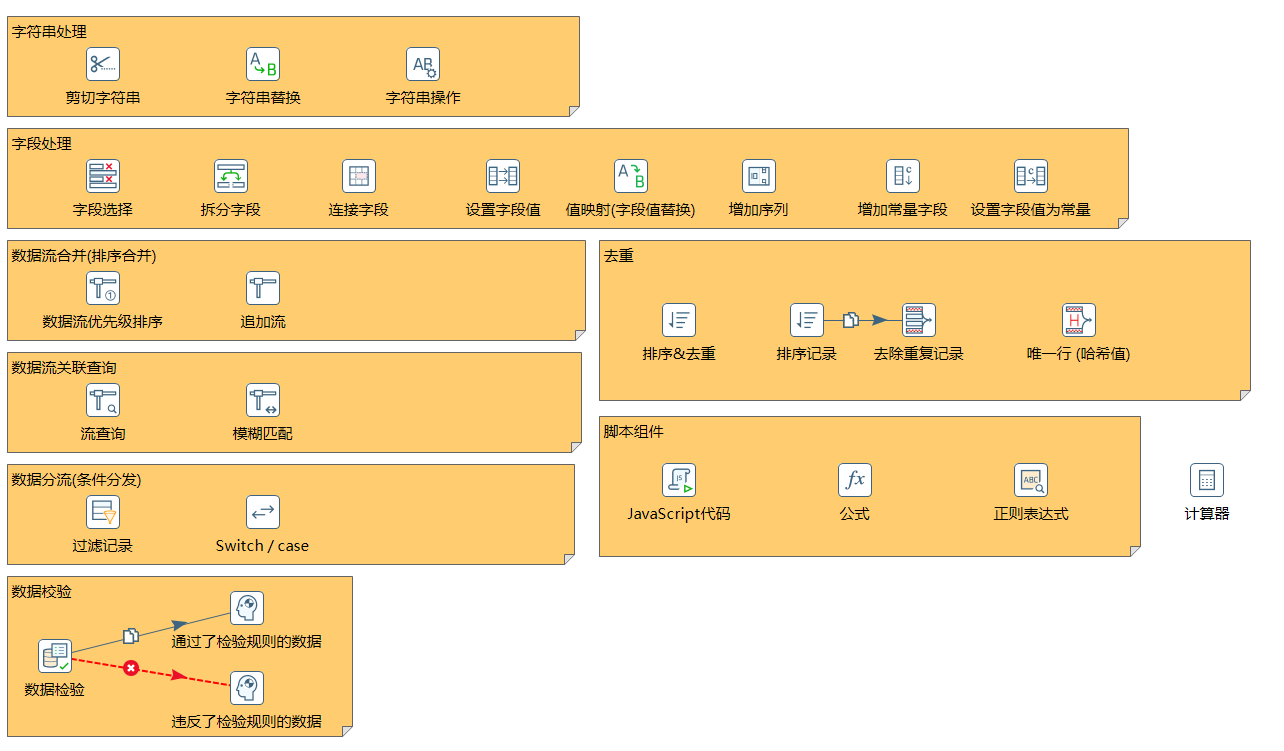The image size is (1284, 751).
Task: Click the 计算器 calculator icon
Action: tap(1206, 480)
